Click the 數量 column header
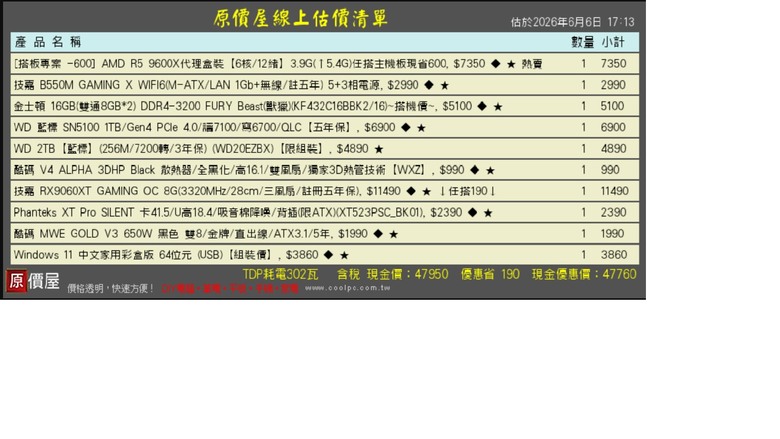The height and width of the screenshot is (439, 780). (x=583, y=42)
